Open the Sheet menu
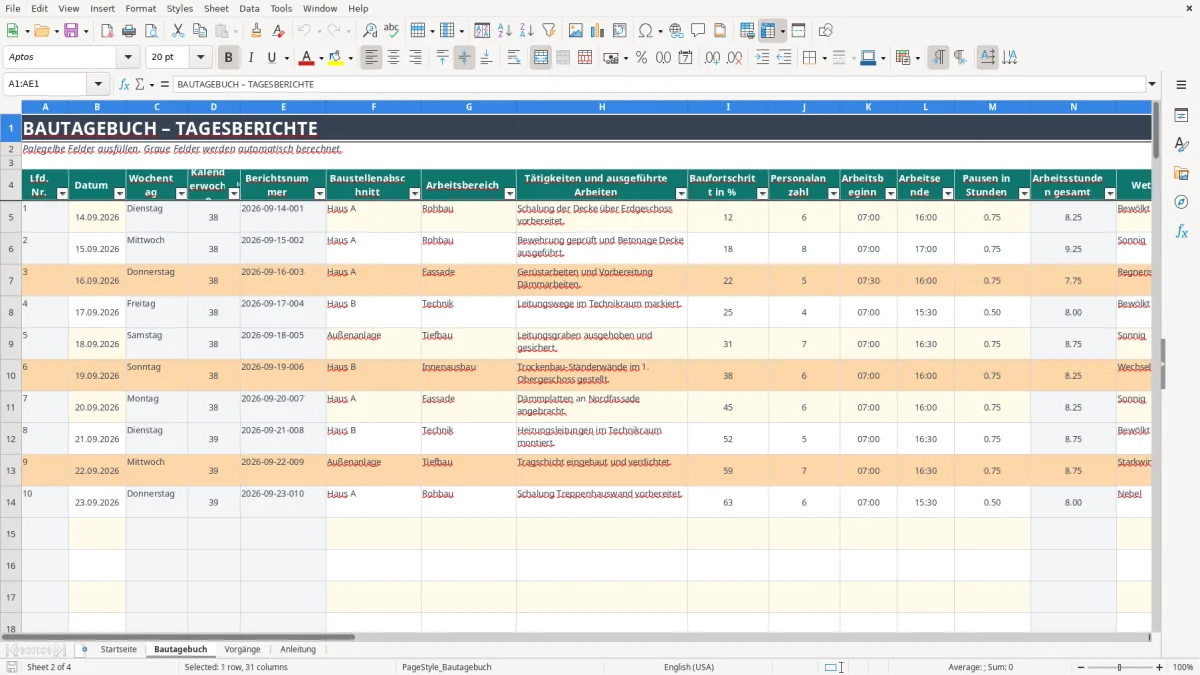This screenshot has height=675, width=1200. coord(216,8)
